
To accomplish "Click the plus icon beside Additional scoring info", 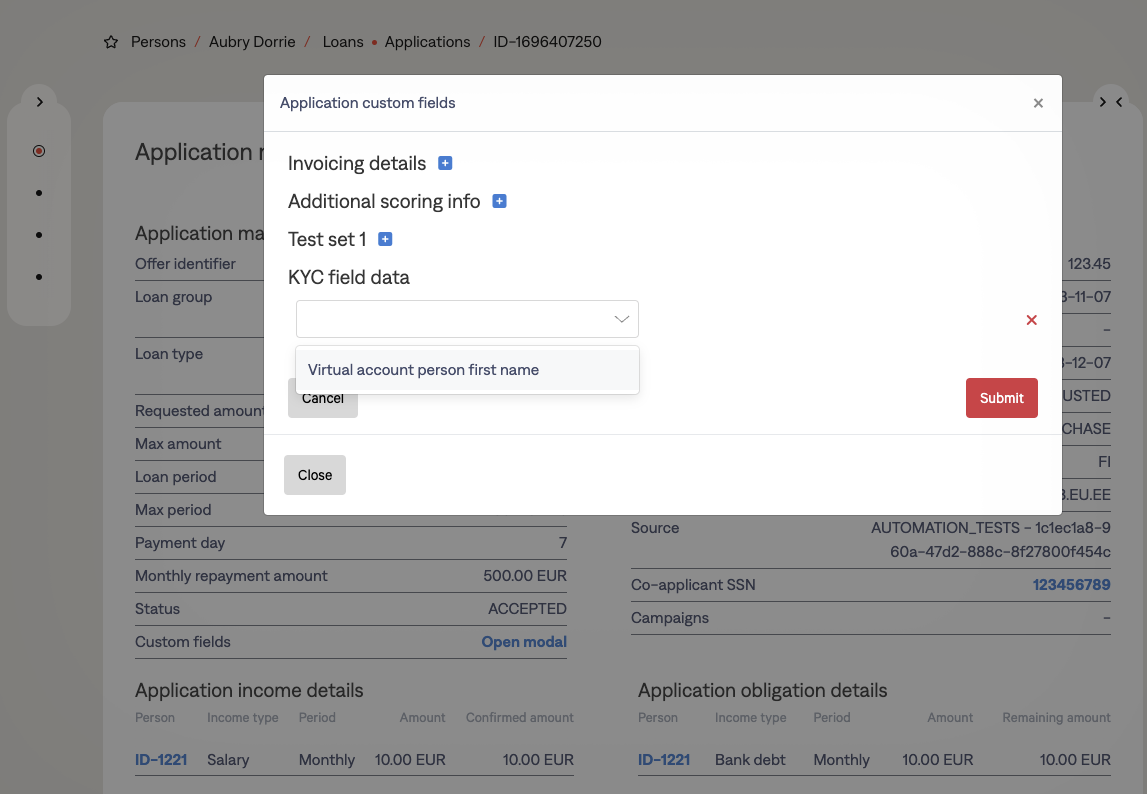I will [500, 201].
